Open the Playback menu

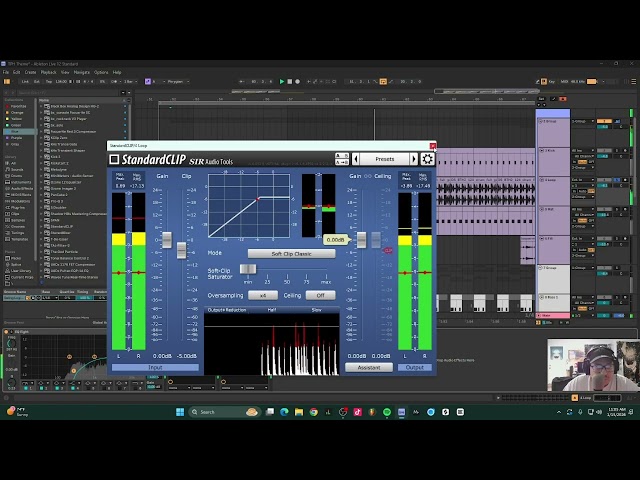[49, 72]
